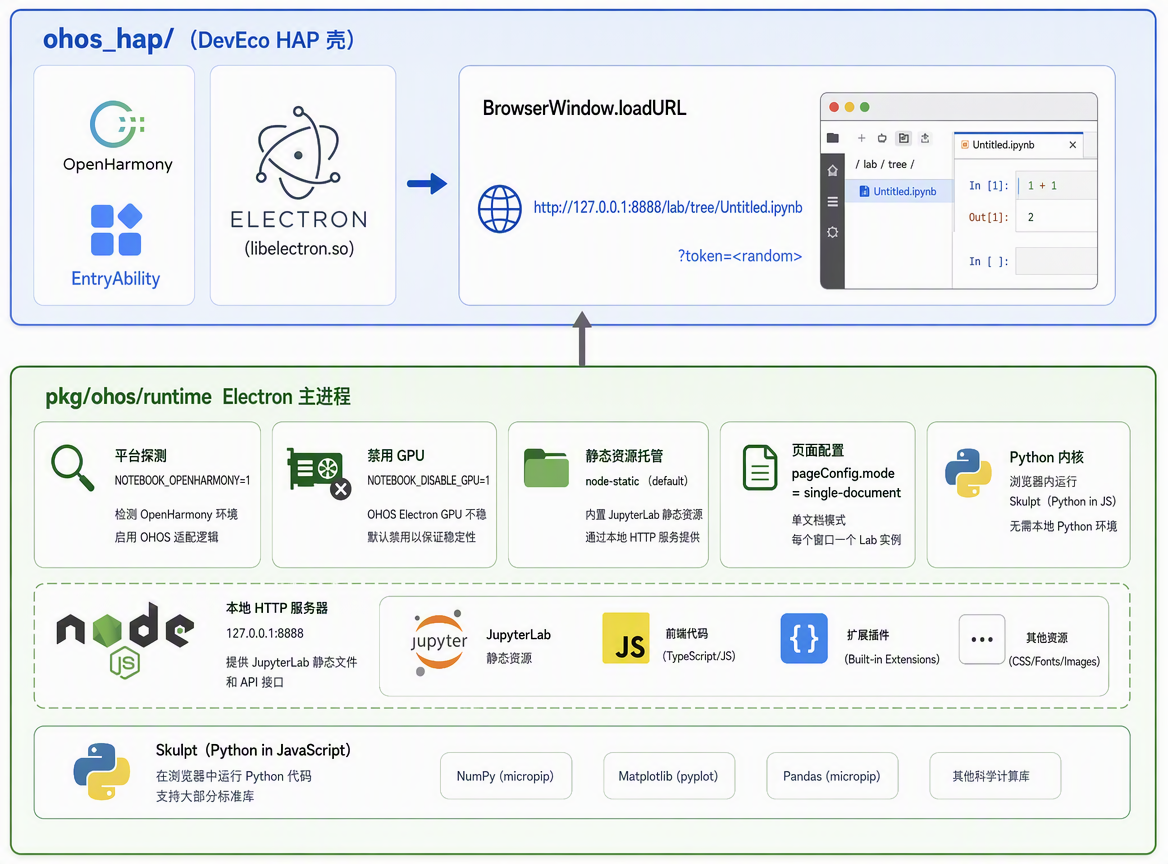Click the magnifier icon in 平台探测 card
Viewport: 1168px width, 864px height.
[72, 468]
